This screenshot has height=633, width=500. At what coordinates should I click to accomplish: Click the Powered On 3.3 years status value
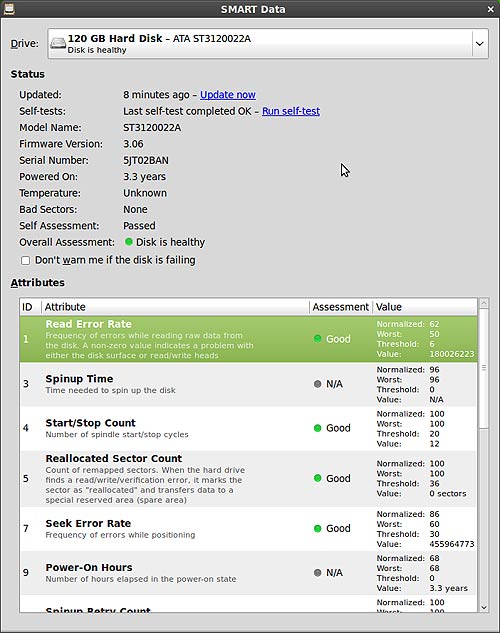tap(144, 177)
